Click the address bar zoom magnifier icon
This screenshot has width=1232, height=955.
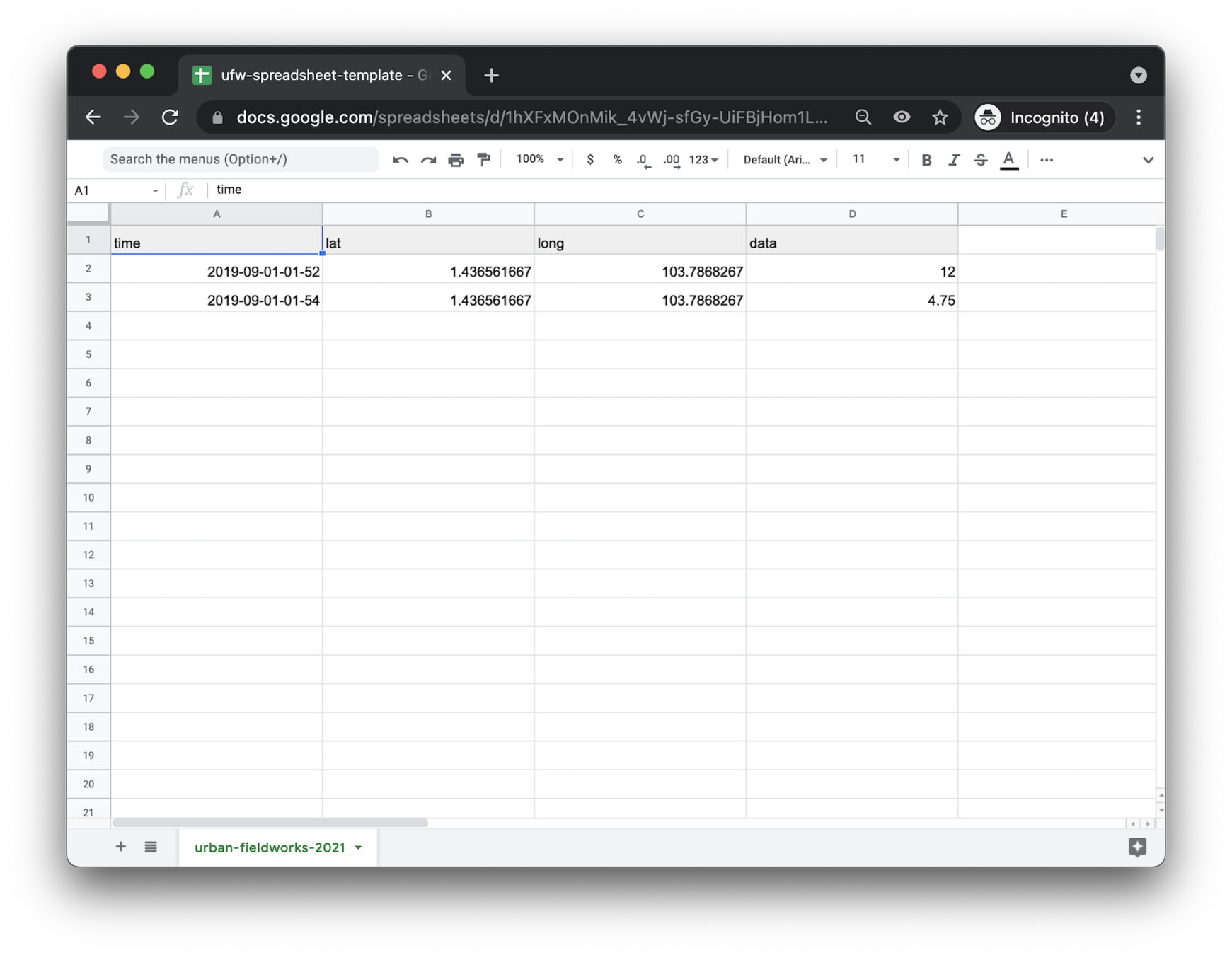click(x=863, y=117)
